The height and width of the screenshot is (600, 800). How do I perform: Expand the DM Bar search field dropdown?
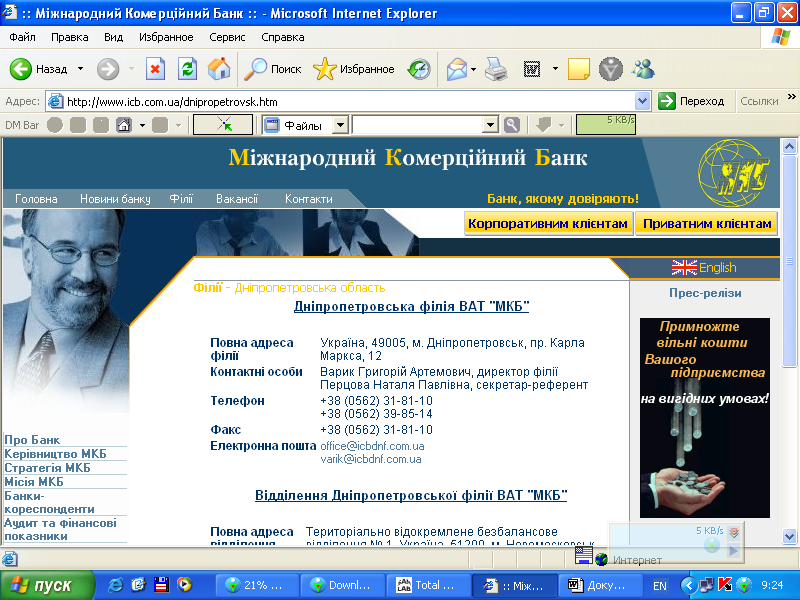point(490,124)
